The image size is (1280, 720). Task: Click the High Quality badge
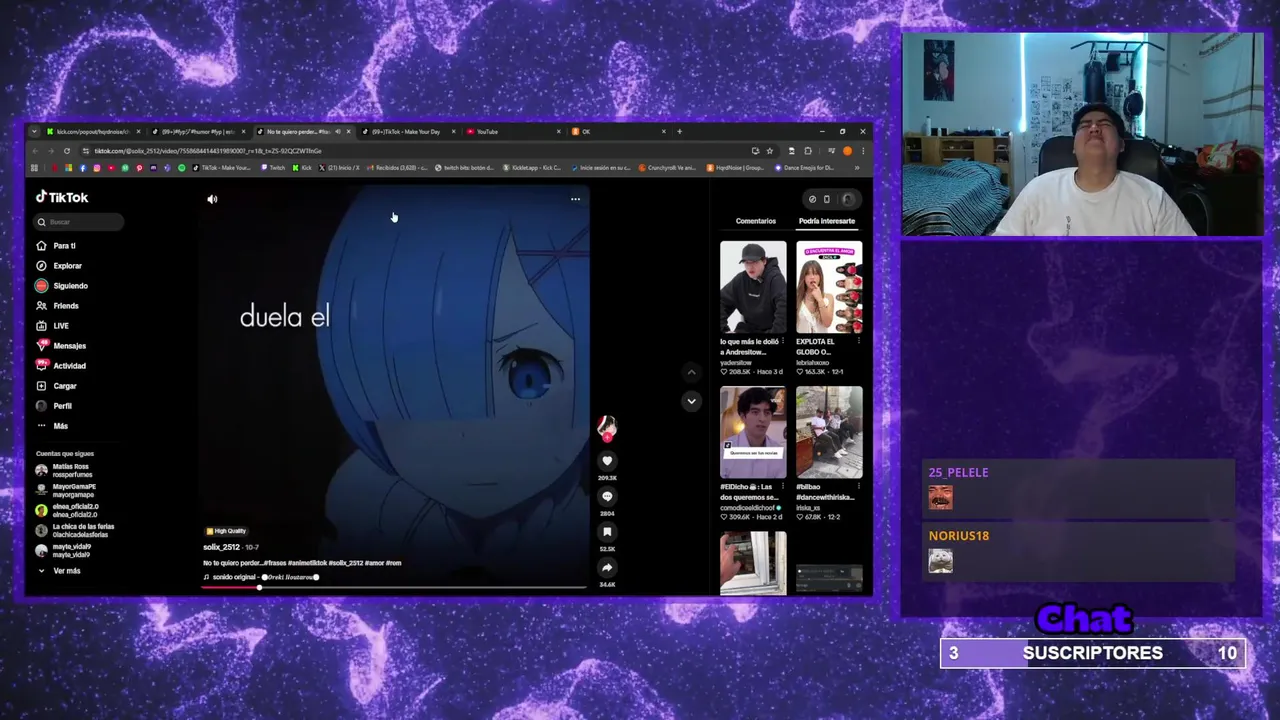[226, 531]
